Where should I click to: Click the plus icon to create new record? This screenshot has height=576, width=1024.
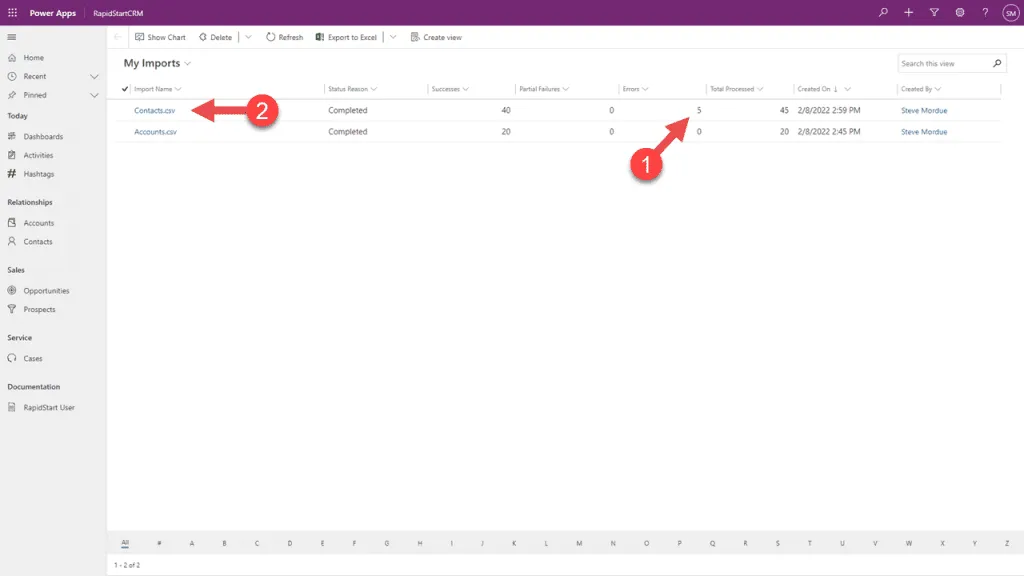[x=908, y=12]
